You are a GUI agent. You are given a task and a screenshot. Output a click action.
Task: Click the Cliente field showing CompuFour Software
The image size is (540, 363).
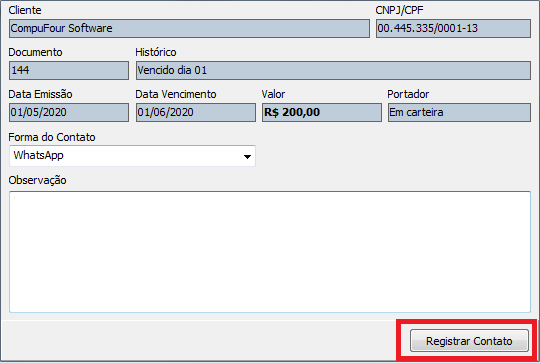click(x=189, y=28)
